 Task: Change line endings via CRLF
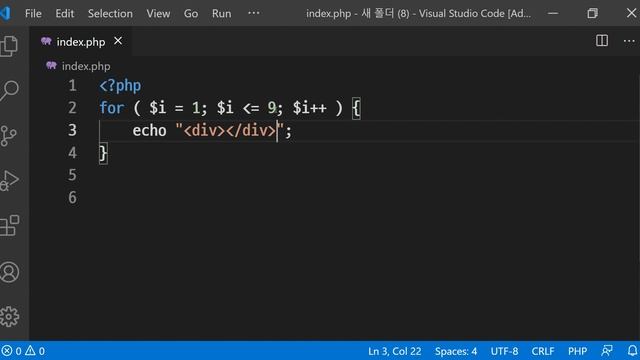(542, 351)
